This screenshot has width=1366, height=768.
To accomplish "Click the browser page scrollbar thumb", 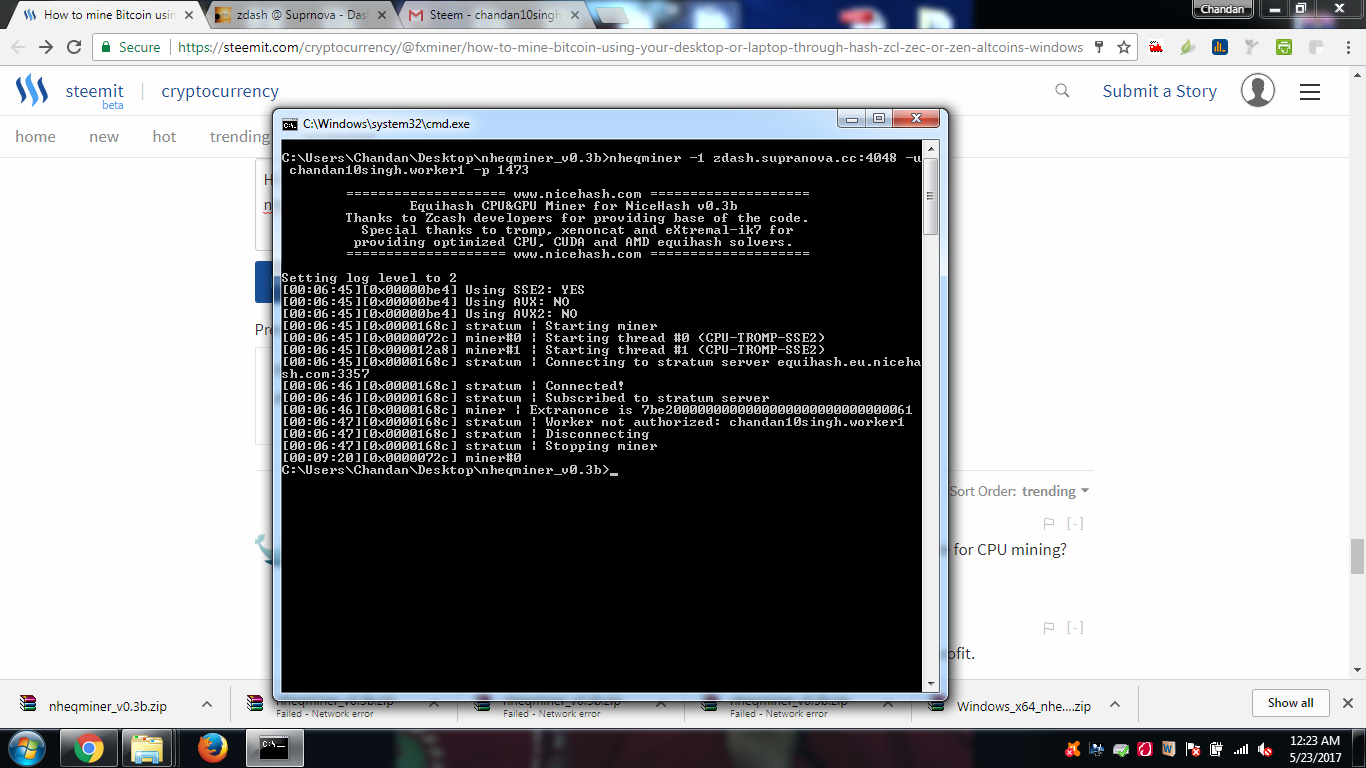I will click(1357, 557).
